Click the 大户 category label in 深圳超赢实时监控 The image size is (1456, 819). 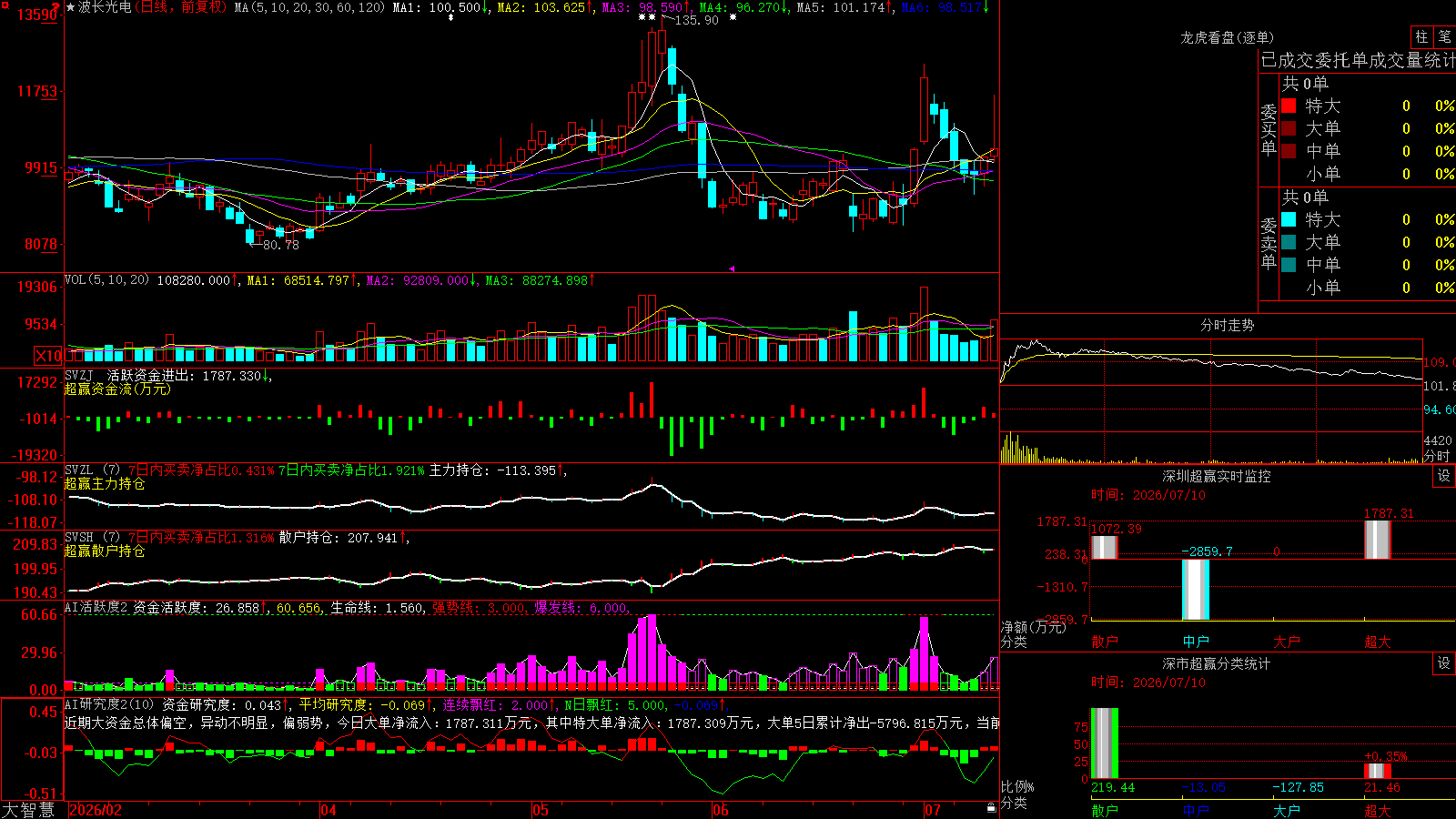click(x=1287, y=642)
